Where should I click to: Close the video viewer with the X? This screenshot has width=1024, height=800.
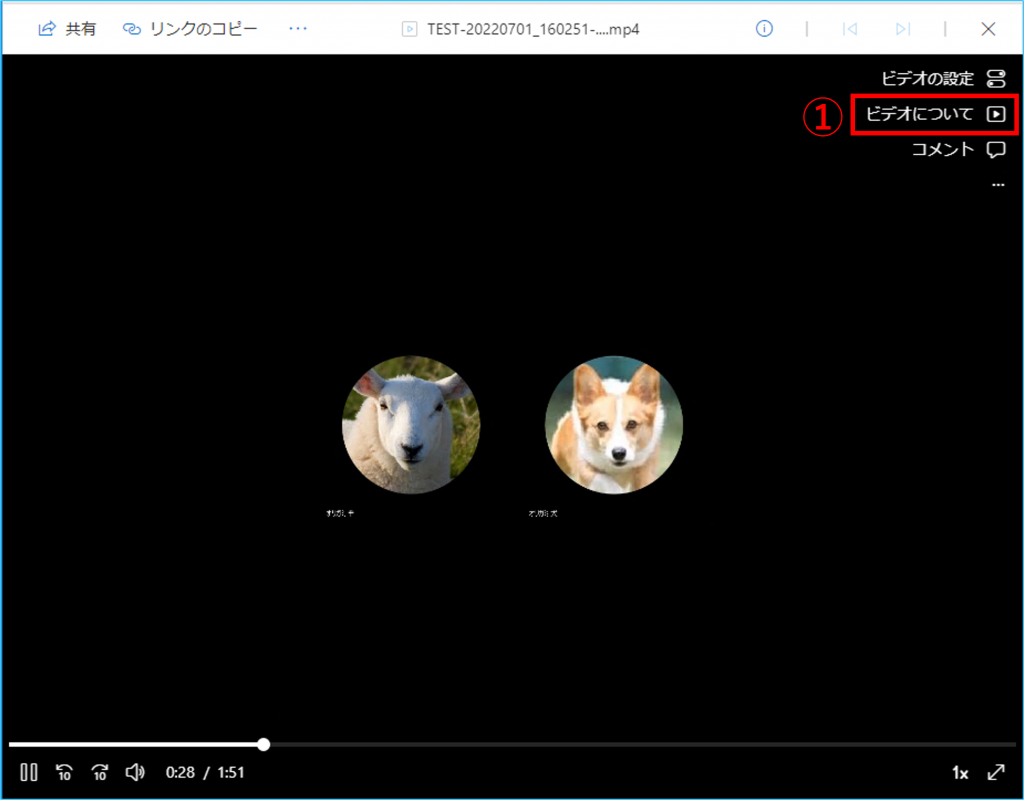point(988,29)
